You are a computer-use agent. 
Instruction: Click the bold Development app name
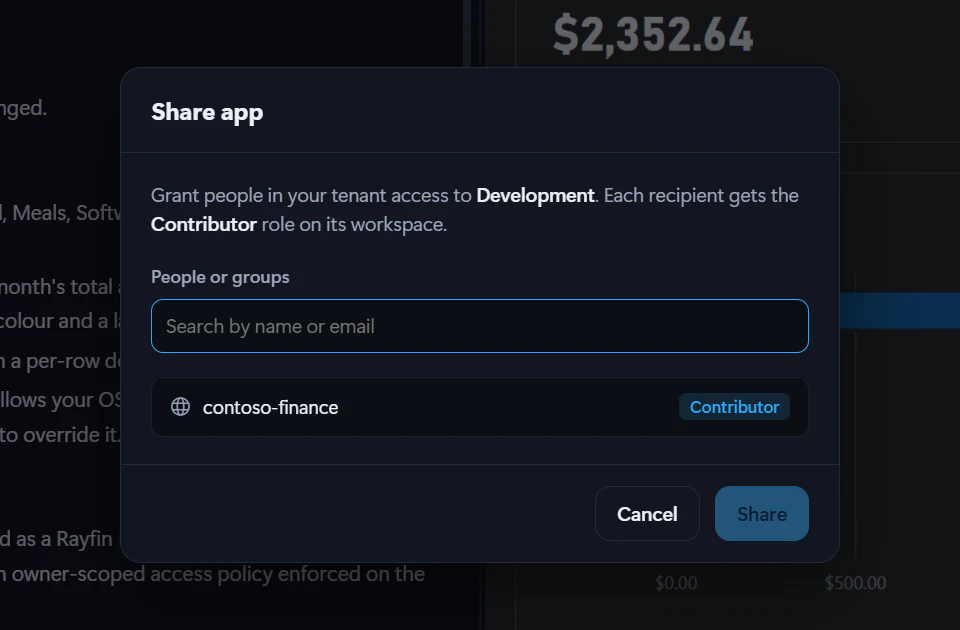(535, 195)
